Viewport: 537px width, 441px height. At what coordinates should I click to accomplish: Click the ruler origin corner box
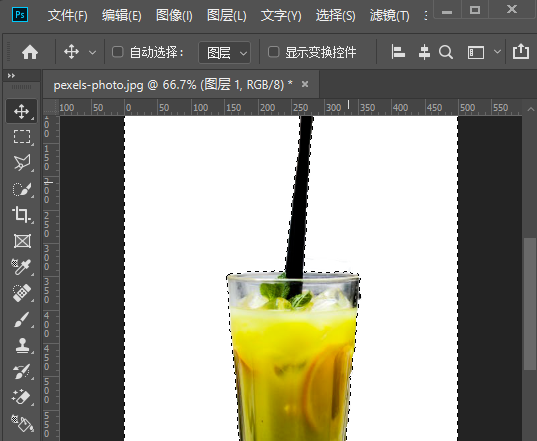tap(51, 108)
